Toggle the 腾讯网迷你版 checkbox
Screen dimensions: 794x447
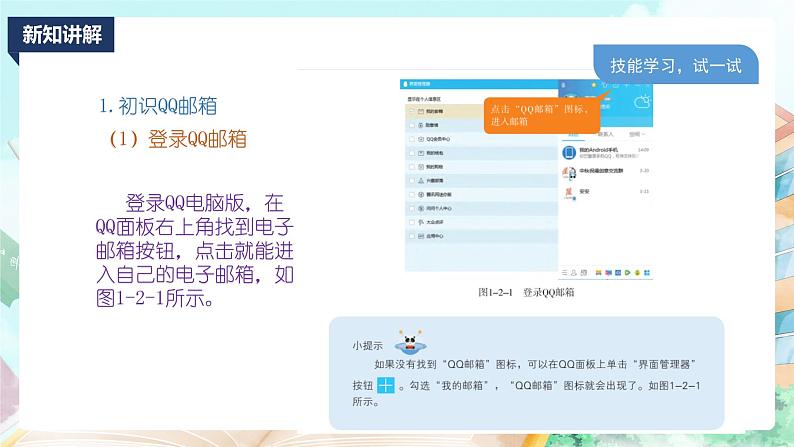click(x=413, y=194)
